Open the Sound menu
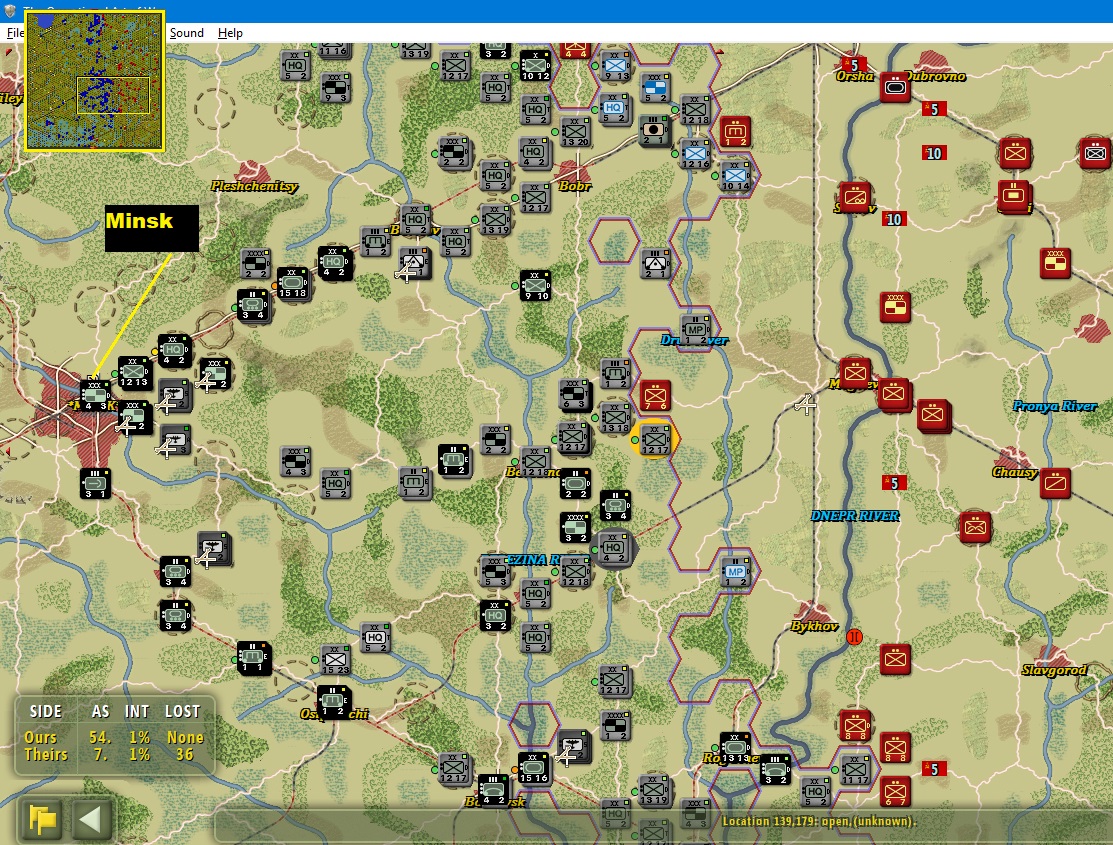The image size is (1113, 845). click(x=186, y=33)
